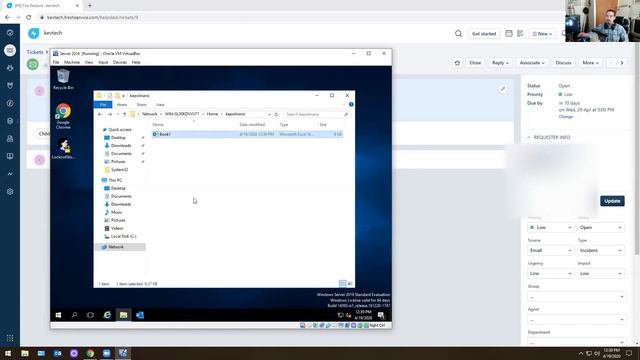Click the Explorer back arrow
Image resolution: width=640 pixels, height=360 pixels.
[100, 114]
